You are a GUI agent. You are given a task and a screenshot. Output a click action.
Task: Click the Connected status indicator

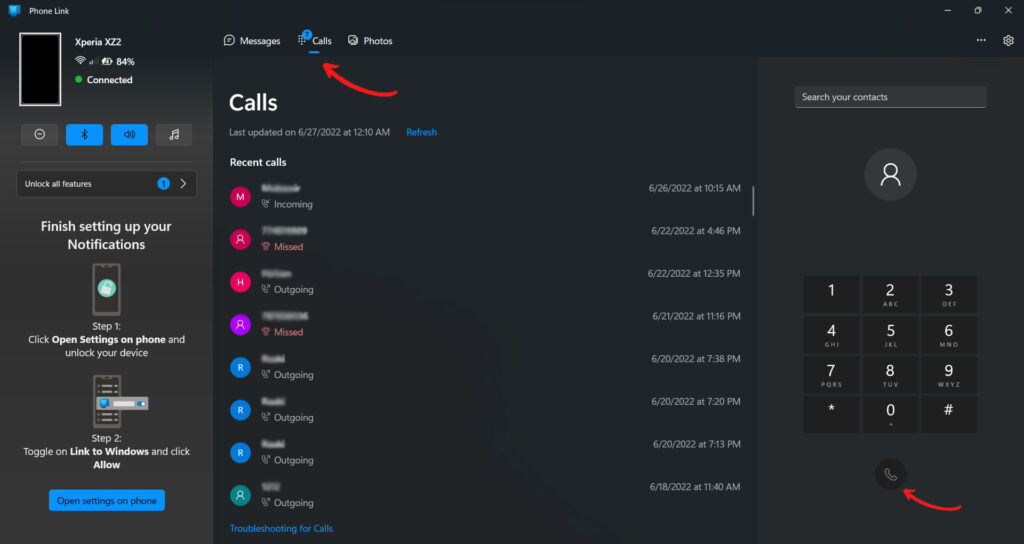104,80
